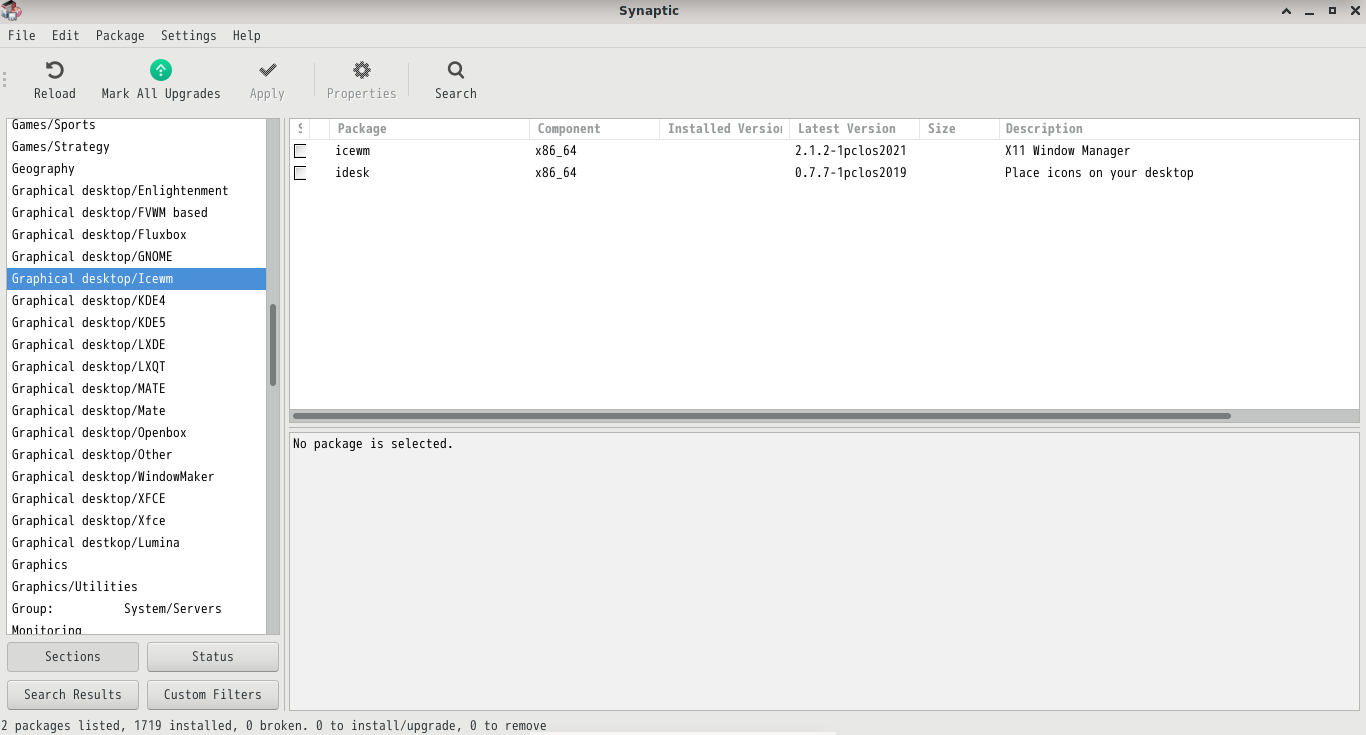Select Graphical desktop/Icewm section
1366x735 pixels.
point(136,279)
